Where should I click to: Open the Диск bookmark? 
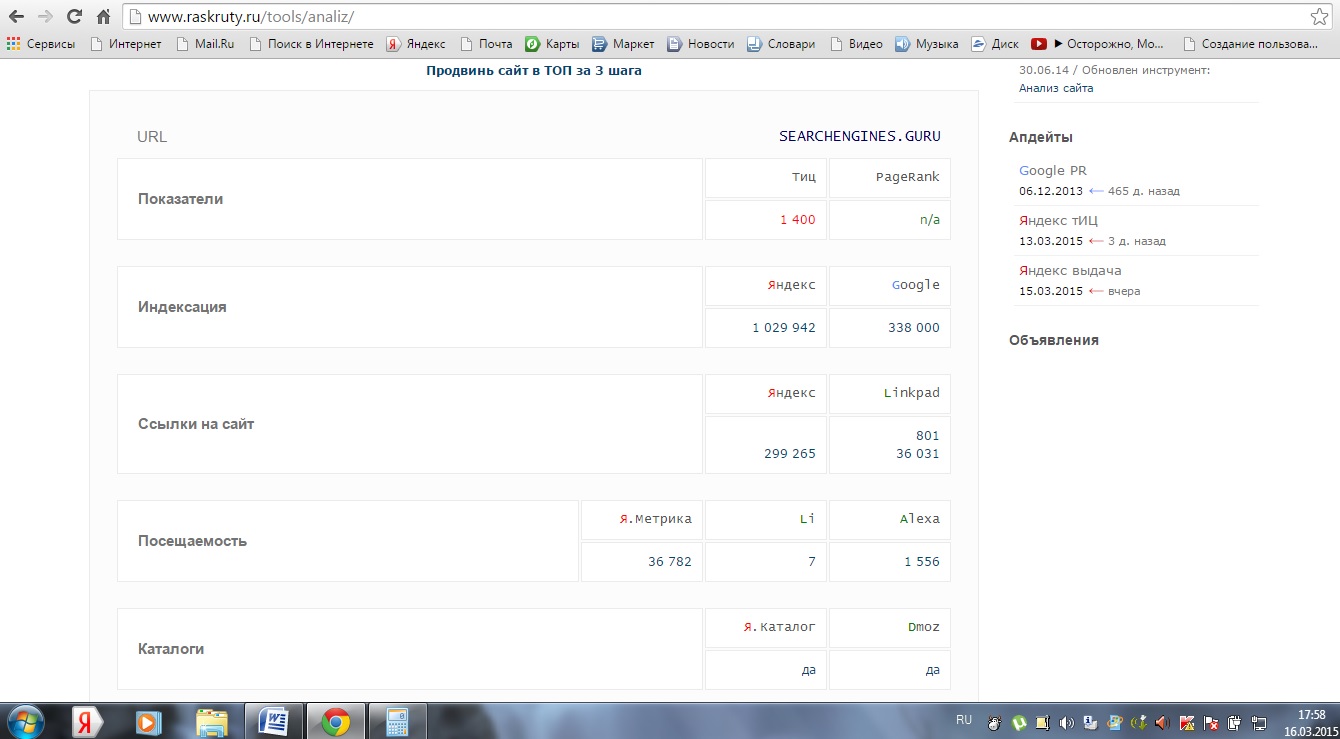coord(995,44)
